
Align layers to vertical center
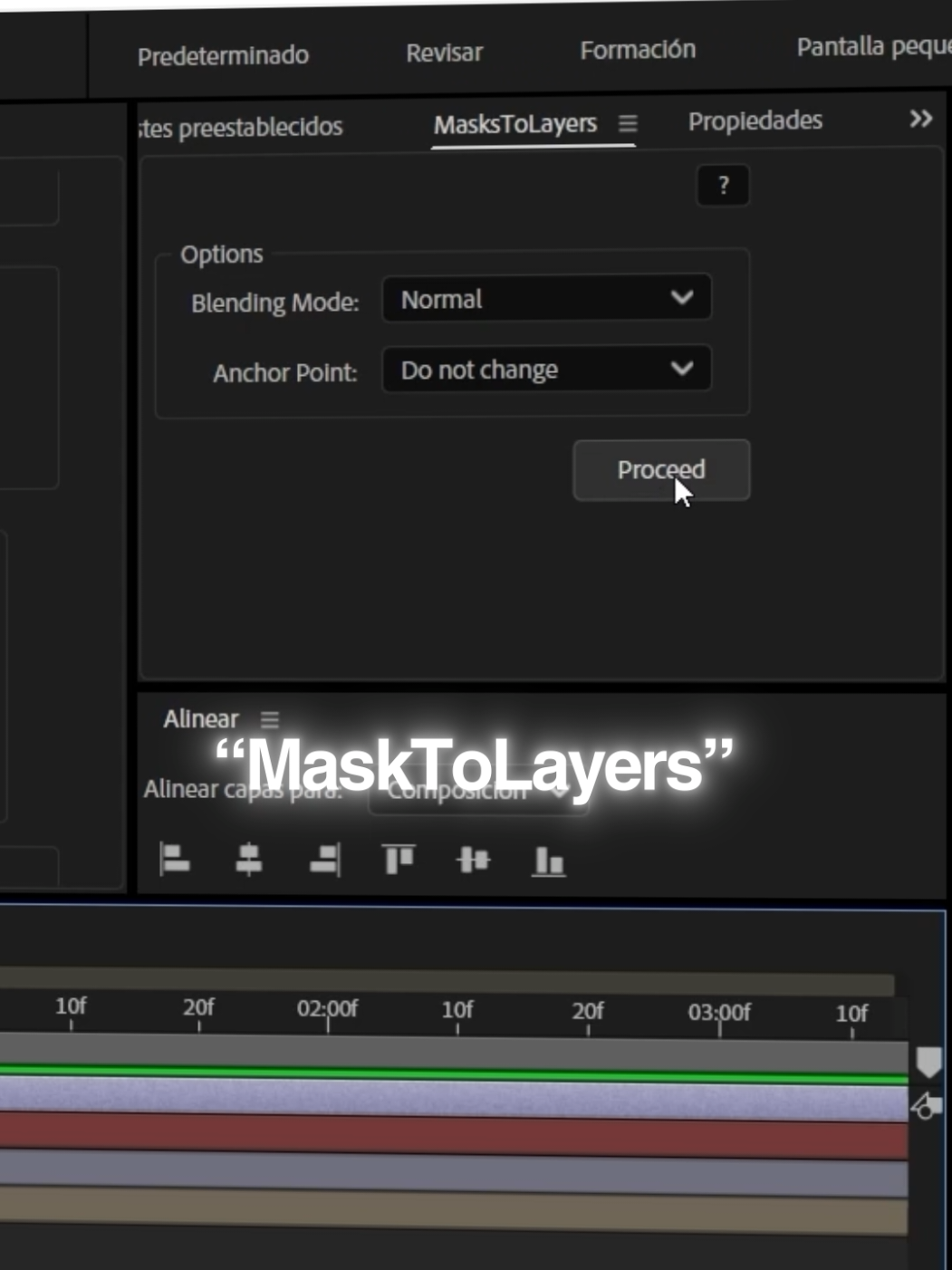[x=473, y=859]
